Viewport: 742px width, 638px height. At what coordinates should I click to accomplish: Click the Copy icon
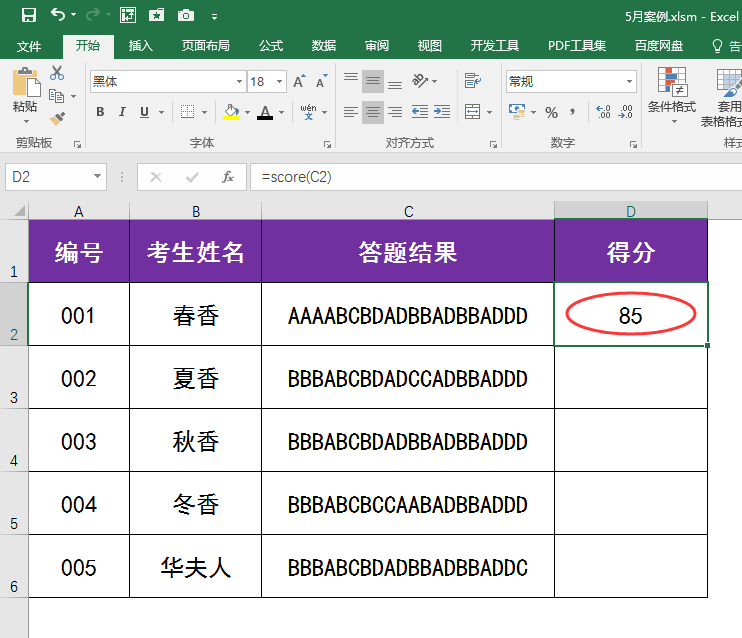(x=56, y=96)
